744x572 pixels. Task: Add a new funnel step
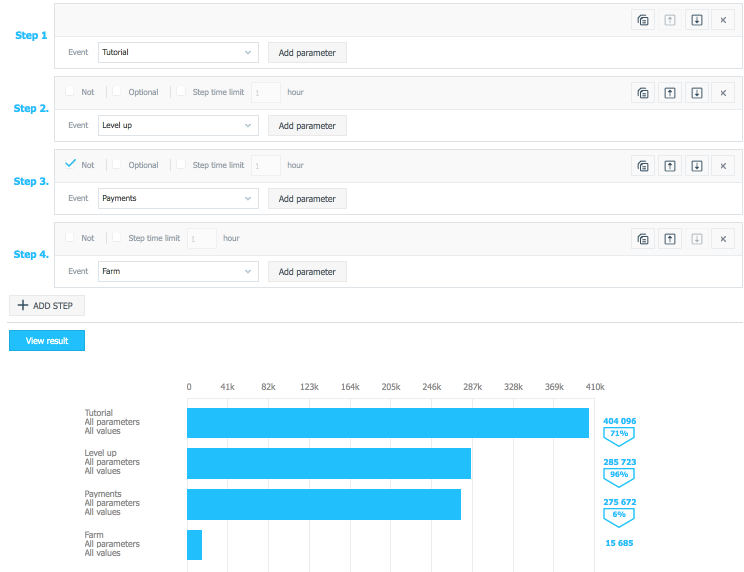point(47,306)
